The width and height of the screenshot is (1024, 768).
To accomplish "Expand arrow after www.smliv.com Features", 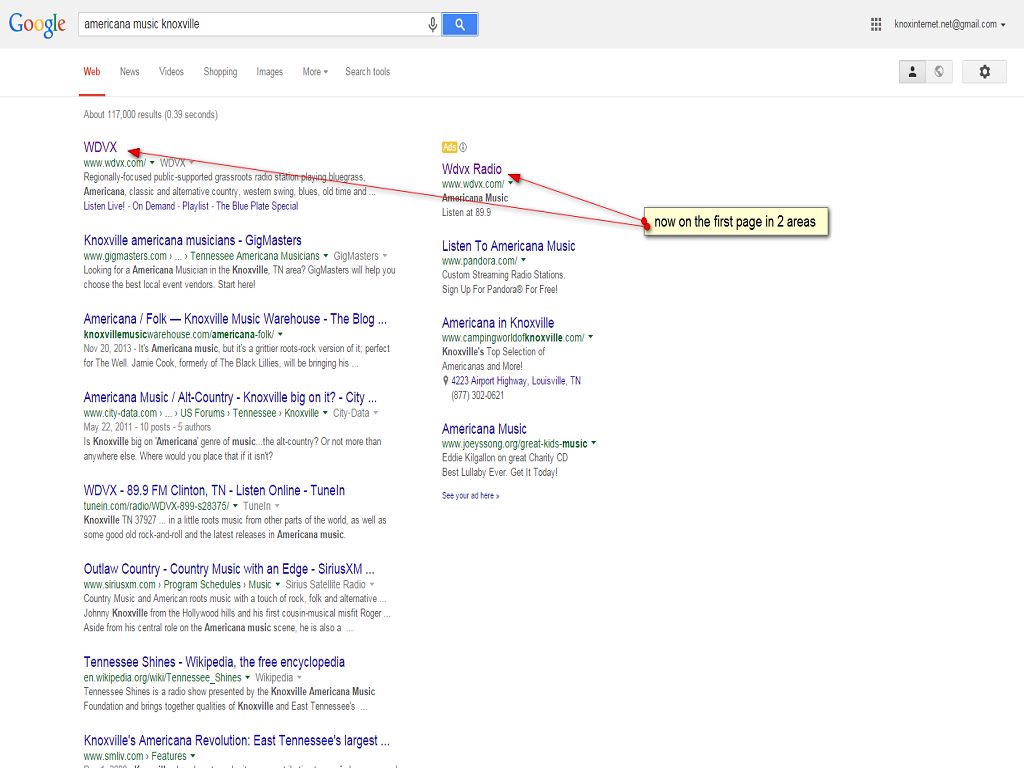I will 193,756.
